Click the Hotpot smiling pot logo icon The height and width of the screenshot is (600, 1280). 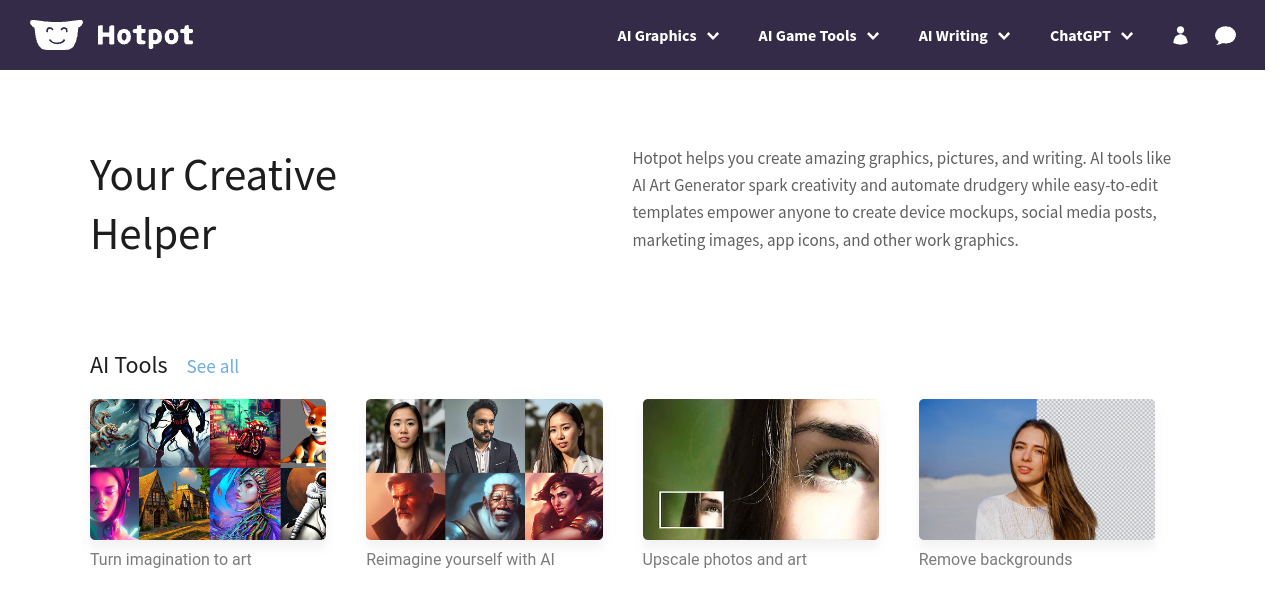pos(56,35)
